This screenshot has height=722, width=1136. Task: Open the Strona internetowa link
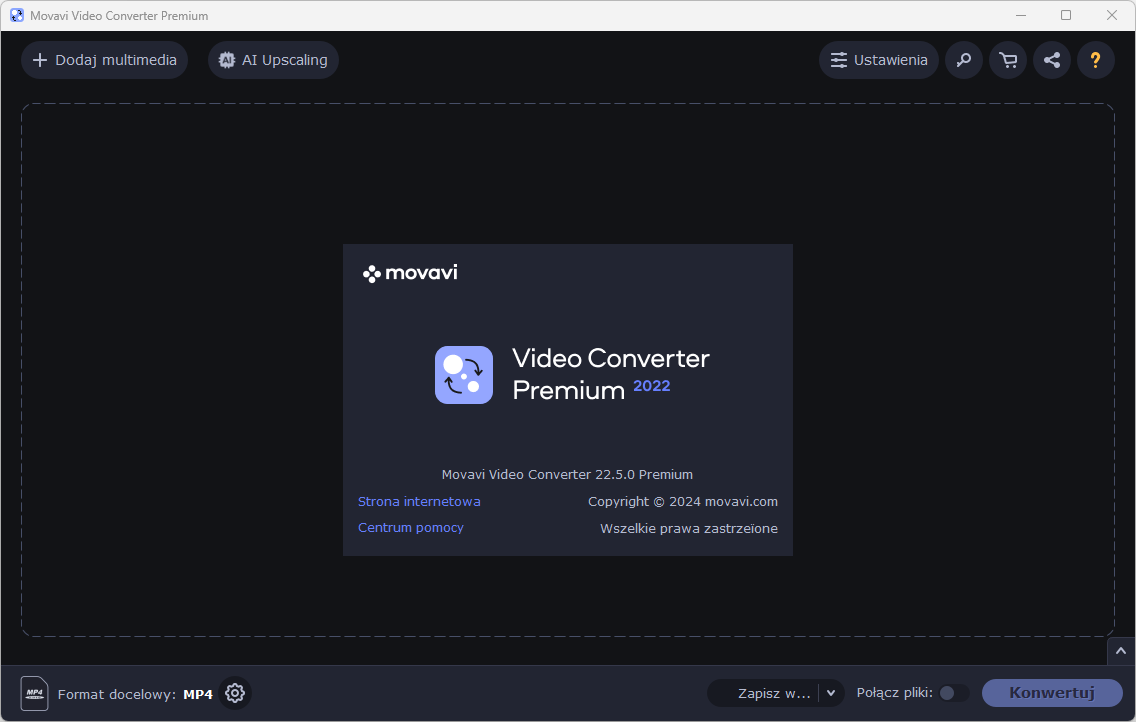[419, 501]
